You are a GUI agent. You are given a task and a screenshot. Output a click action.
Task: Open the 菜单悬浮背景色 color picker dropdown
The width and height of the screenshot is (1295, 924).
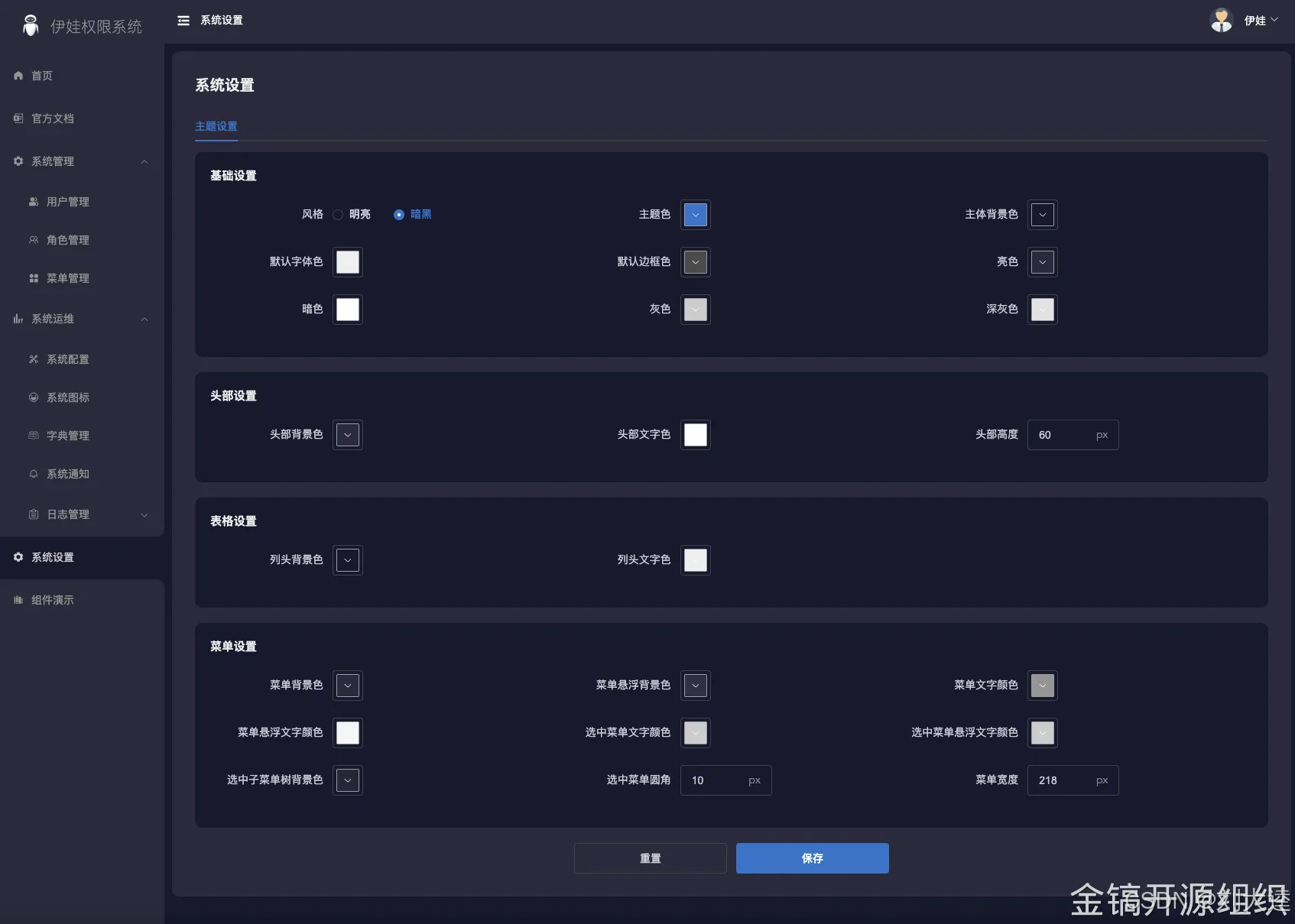(696, 686)
